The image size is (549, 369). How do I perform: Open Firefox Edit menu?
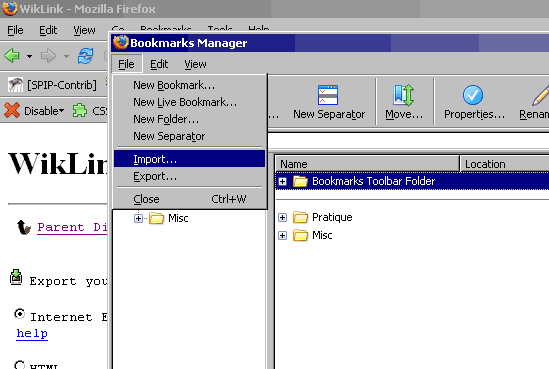[x=48, y=30]
